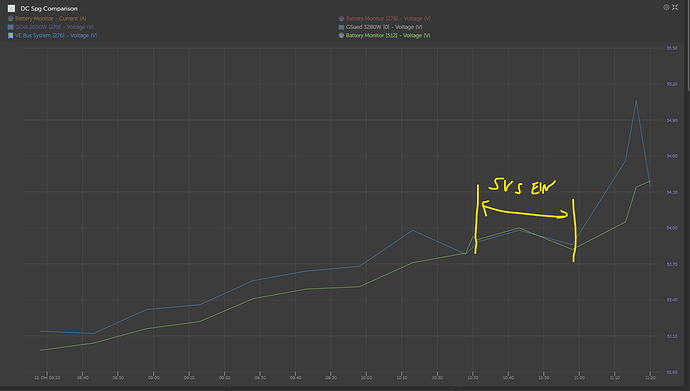
Task: Click the 54.00 voltage axis label
Action: [672, 228]
